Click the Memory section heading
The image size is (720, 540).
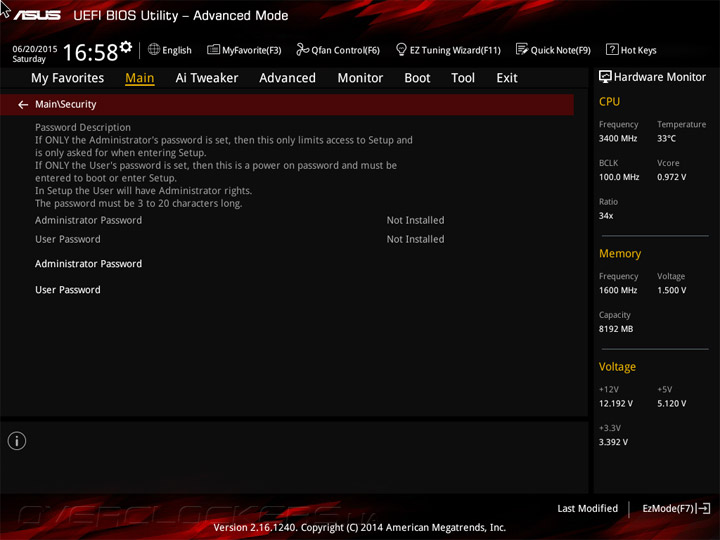(x=620, y=253)
